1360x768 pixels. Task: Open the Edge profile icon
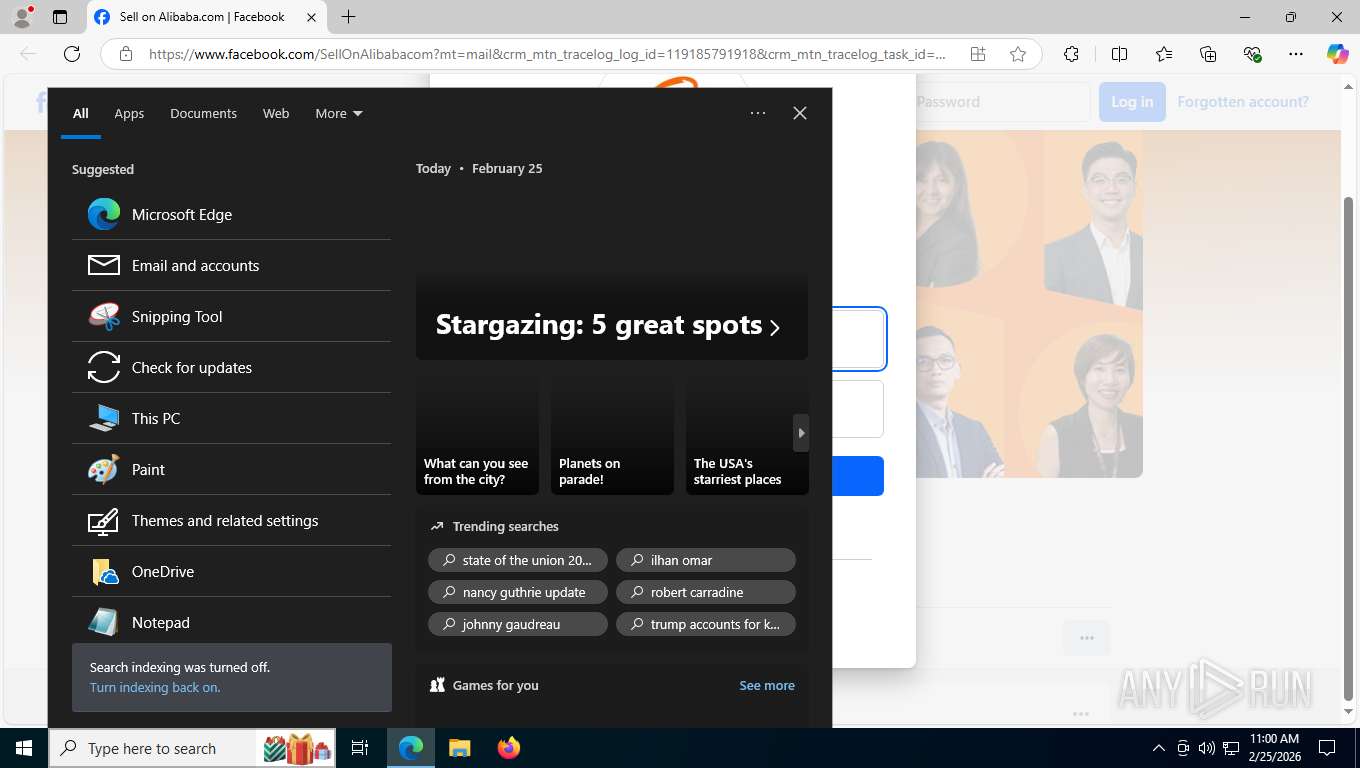coord(22,17)
